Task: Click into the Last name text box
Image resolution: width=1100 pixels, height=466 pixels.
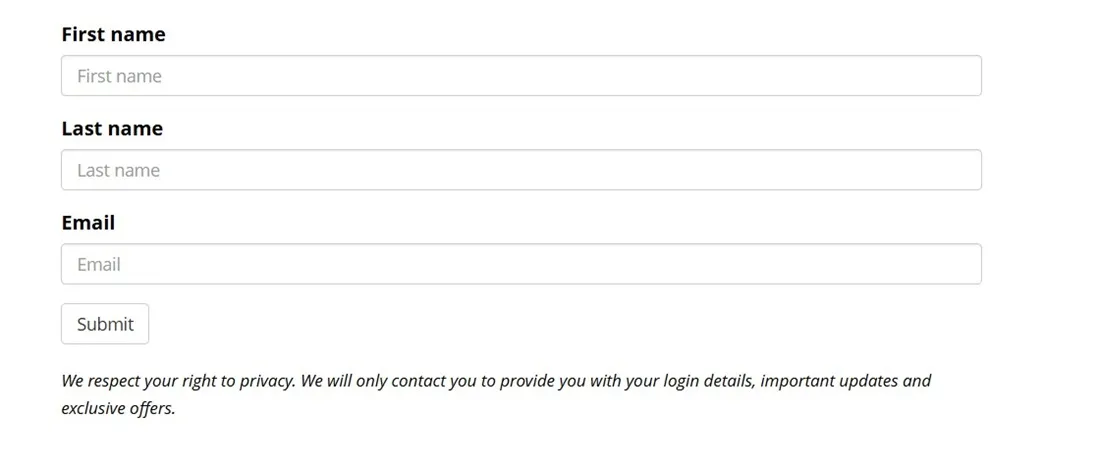Action: click(x=520, y=170)
